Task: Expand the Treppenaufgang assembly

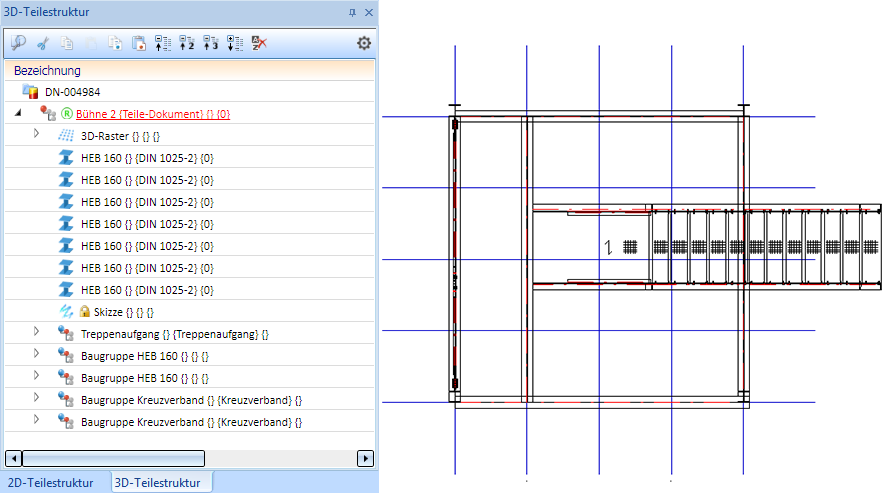Action: coord(37,332)
